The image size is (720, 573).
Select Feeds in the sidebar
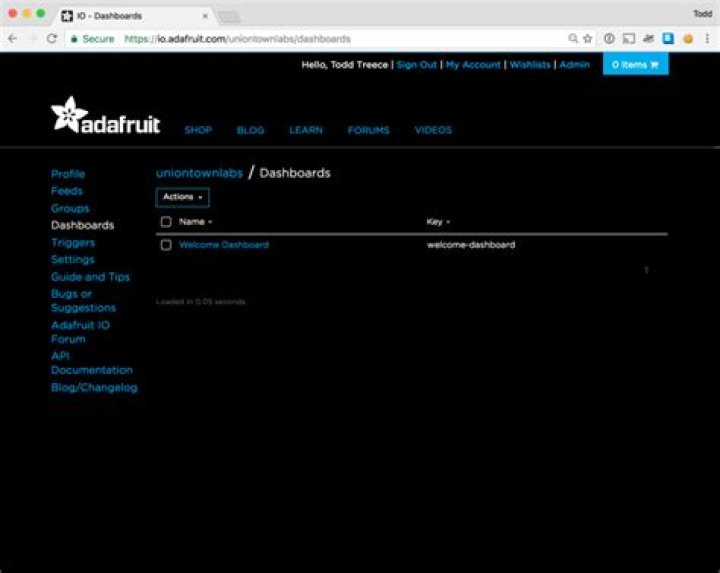[x=67, y=191]
